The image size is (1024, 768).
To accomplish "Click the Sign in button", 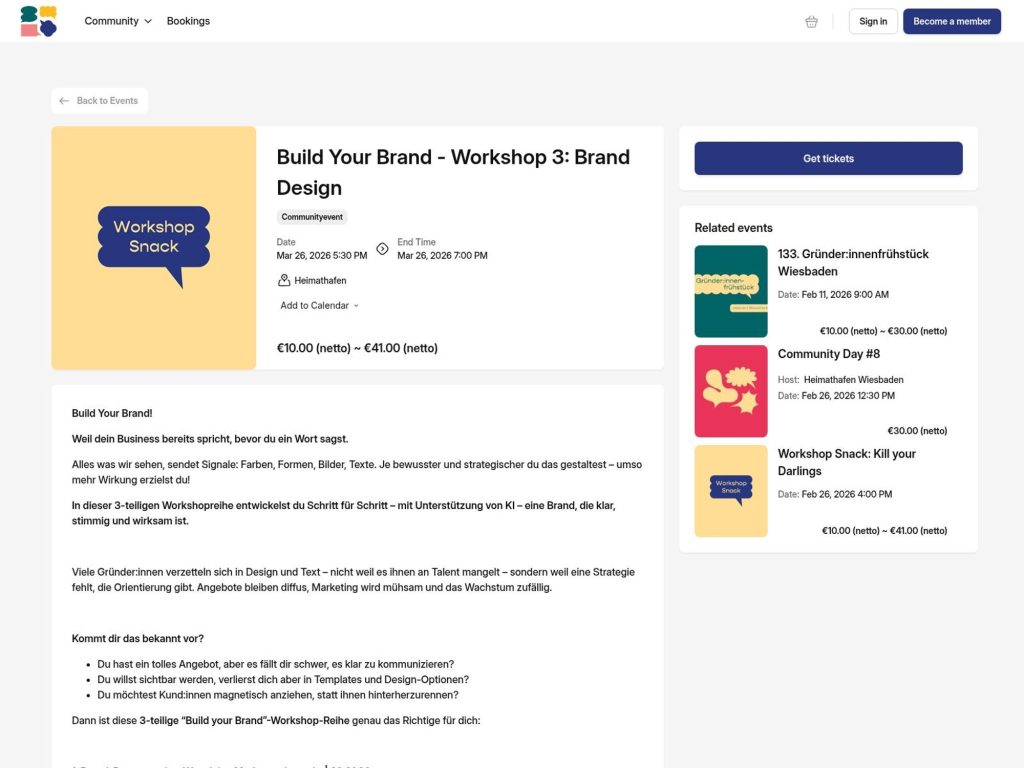I will tap(872, 20).
